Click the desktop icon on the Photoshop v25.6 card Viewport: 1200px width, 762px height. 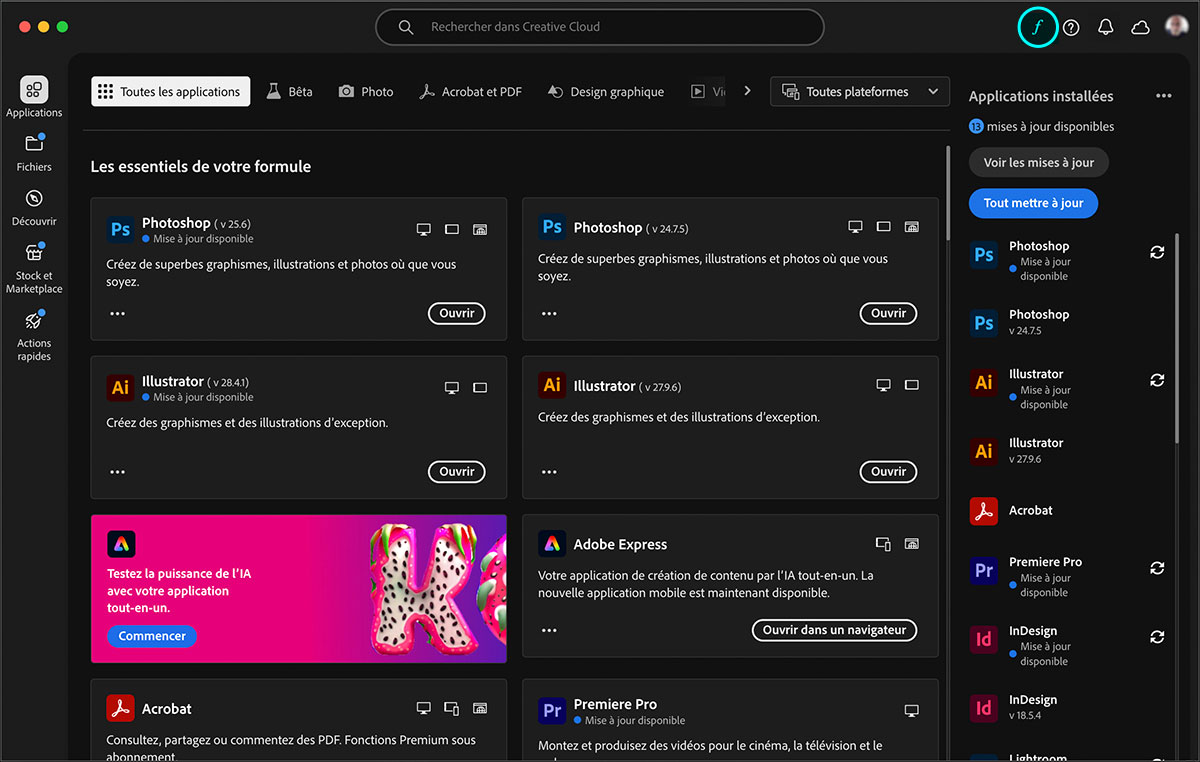(x=423, y=228)
